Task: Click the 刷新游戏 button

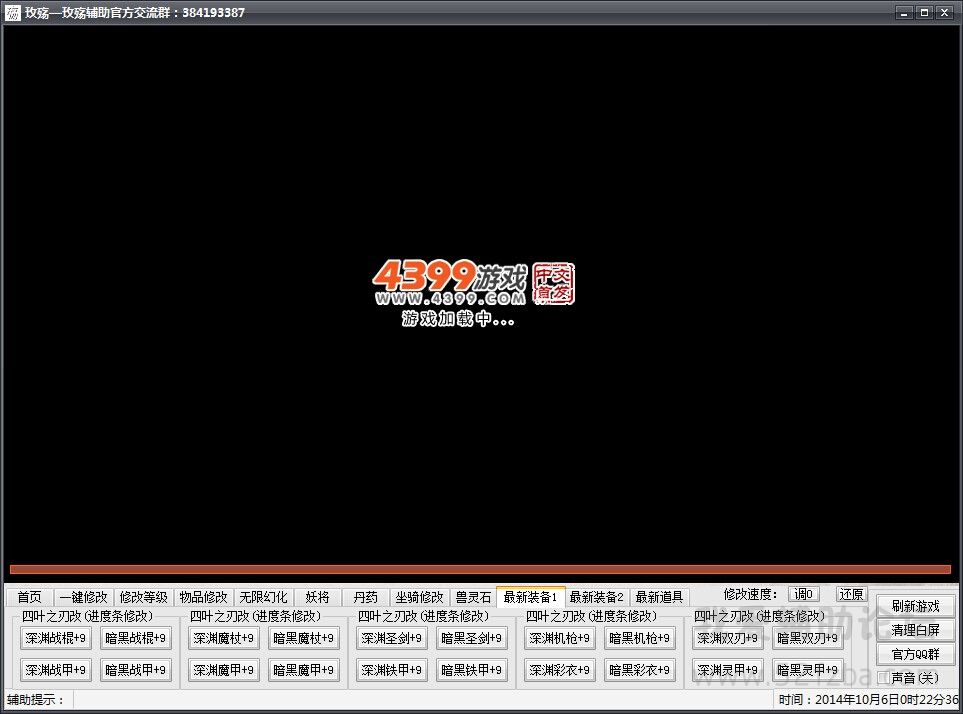Action: pyautogui.click(x=916, y=606)
